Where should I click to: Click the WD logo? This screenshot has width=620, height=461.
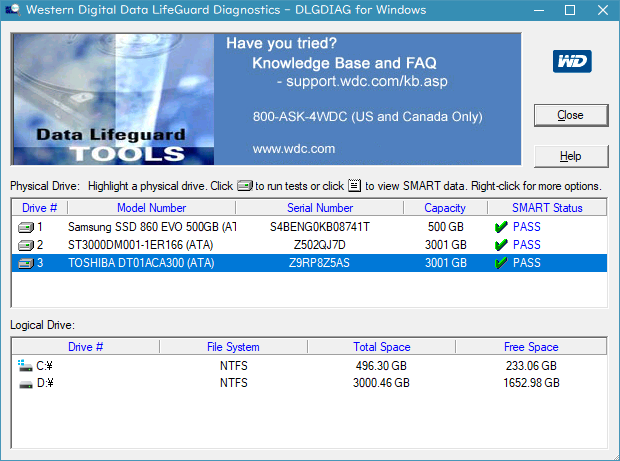pyautogui.click(x=572, y=61)
